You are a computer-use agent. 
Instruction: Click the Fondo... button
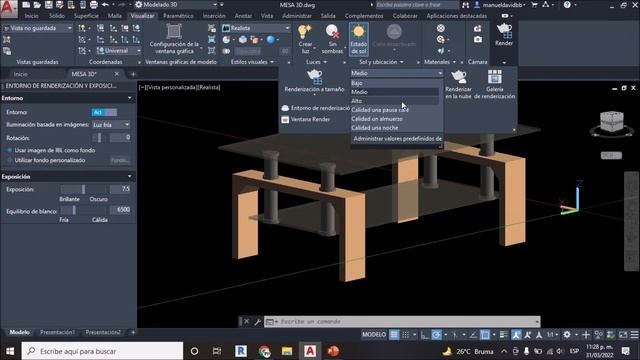[120, 160]
